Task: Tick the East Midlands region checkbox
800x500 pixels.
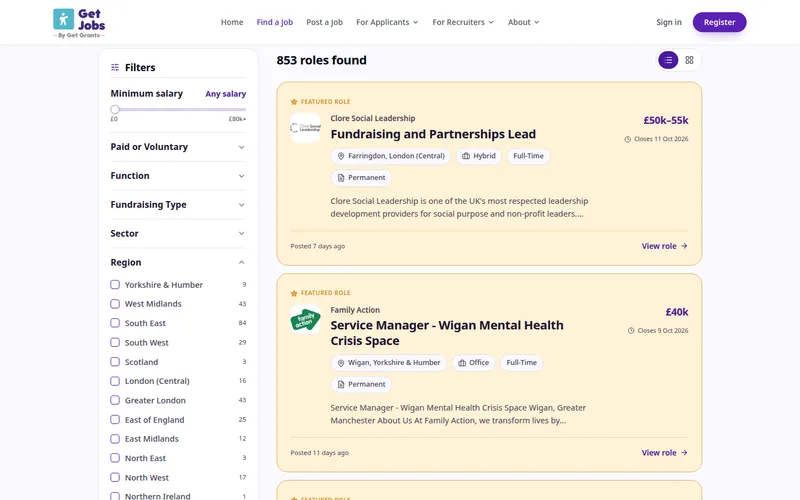Action: click(115, 439)
